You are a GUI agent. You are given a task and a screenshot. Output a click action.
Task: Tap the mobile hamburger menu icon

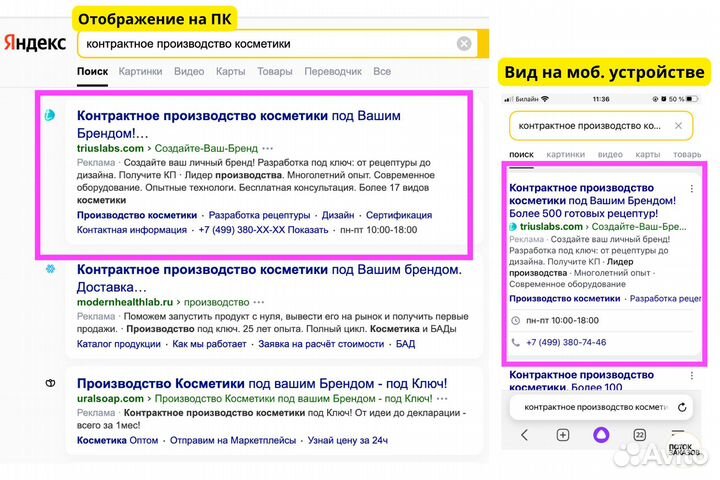tap(677, 433)
